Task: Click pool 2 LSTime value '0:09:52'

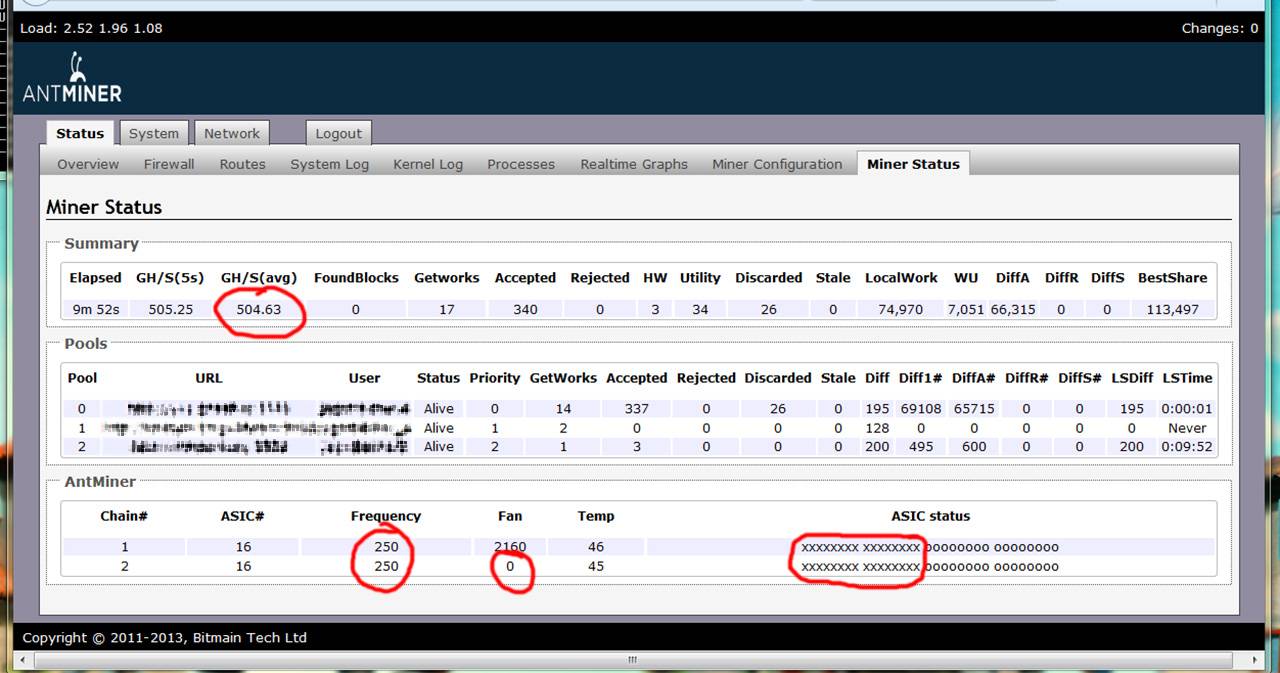Action: (x=1187, y=447)
